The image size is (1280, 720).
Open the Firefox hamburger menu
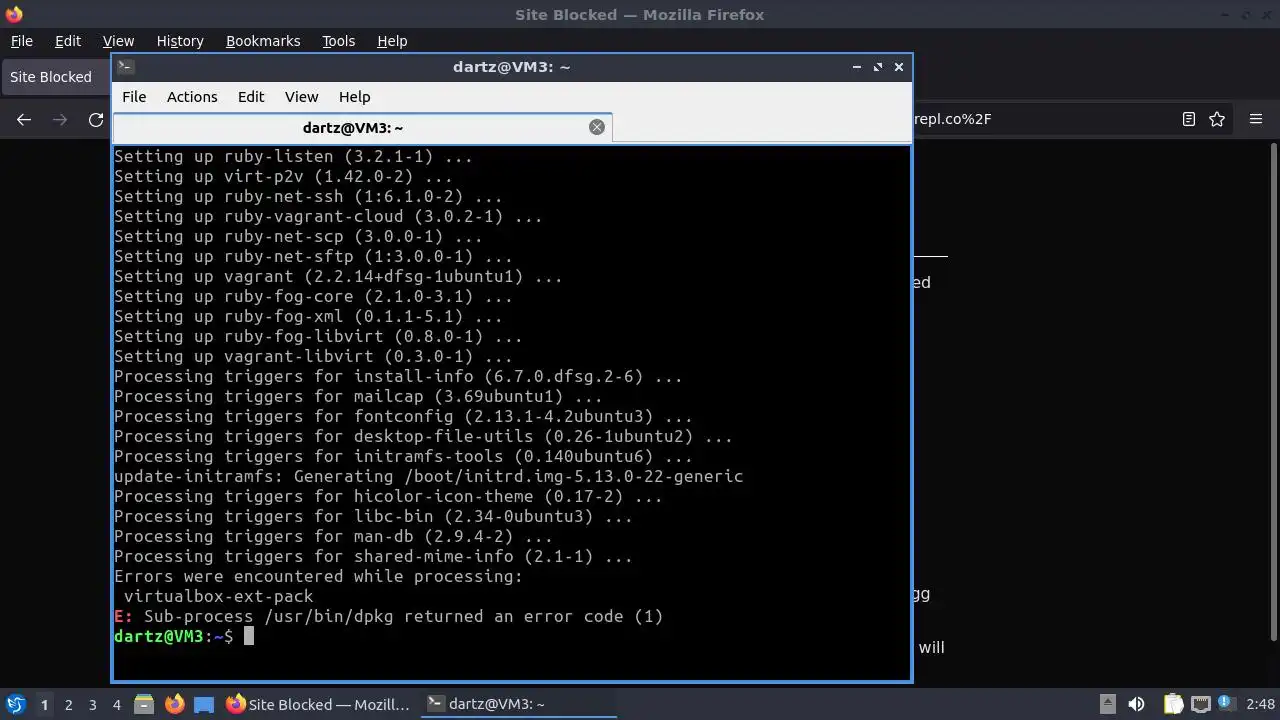coord(1256,119)
